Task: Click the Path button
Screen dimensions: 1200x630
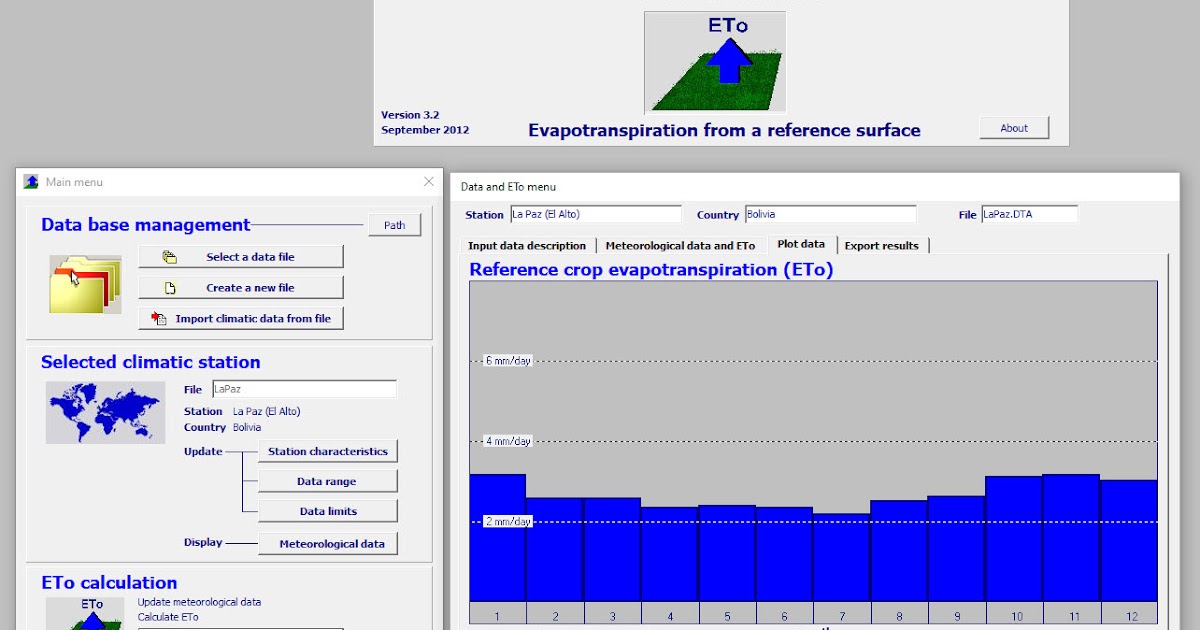Action: pos(395,224)
